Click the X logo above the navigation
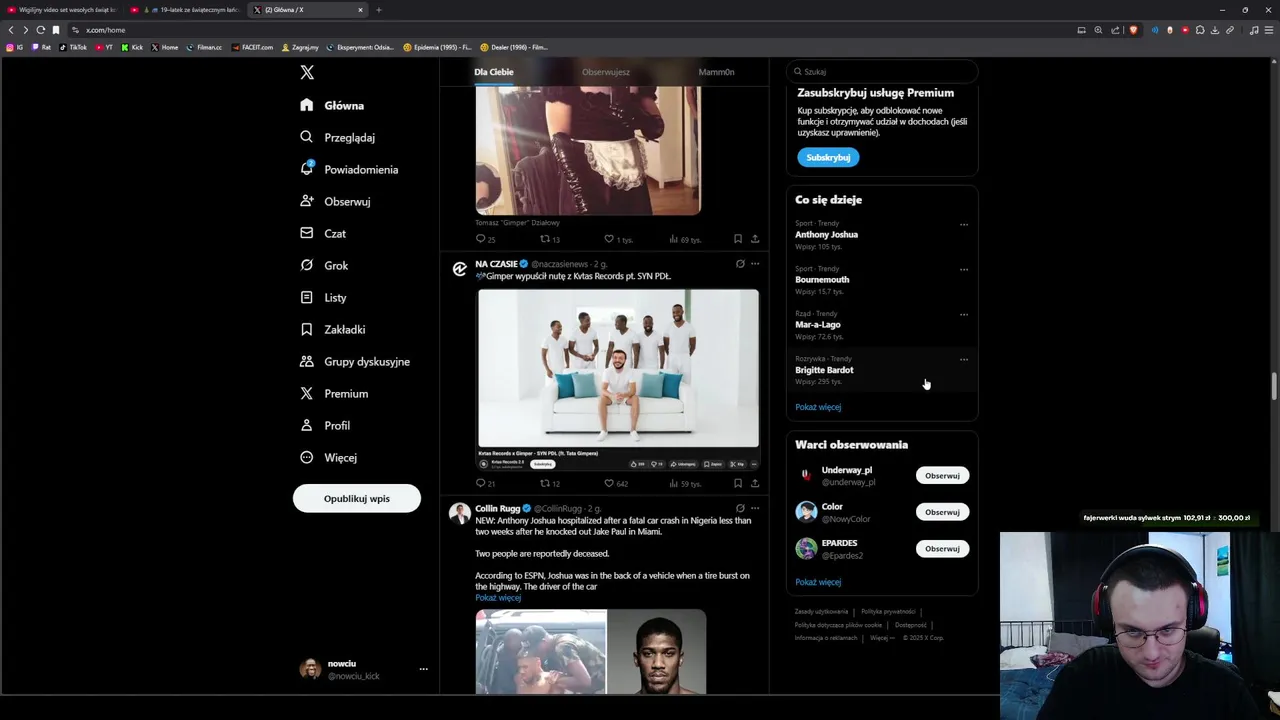The image size is (1280, 720). pyautogui.click(x=307, y=72)
